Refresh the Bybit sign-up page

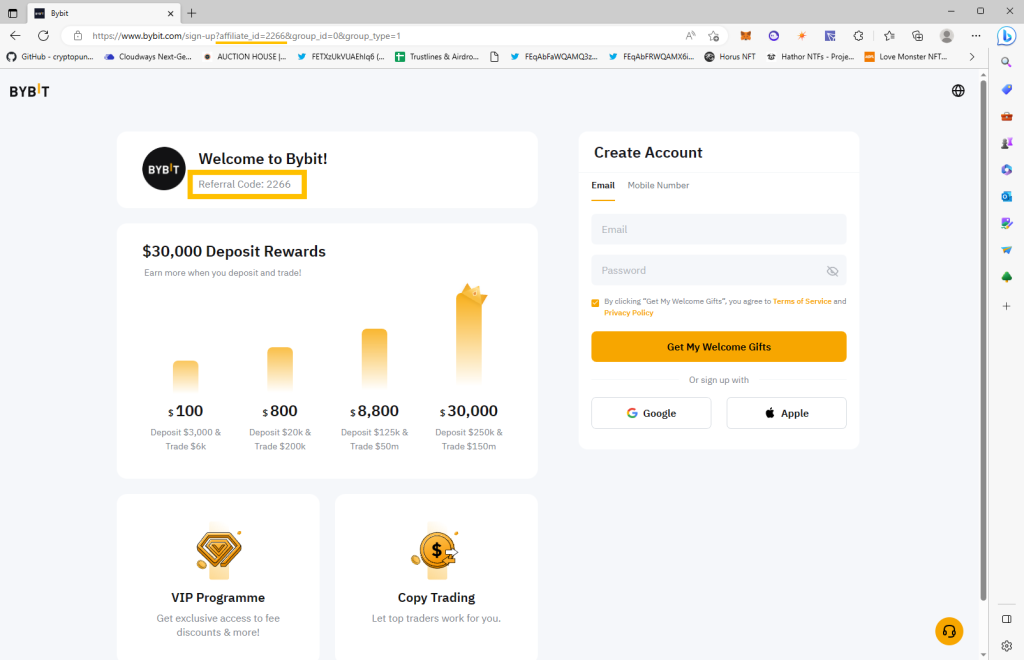[x=42, y=35]
